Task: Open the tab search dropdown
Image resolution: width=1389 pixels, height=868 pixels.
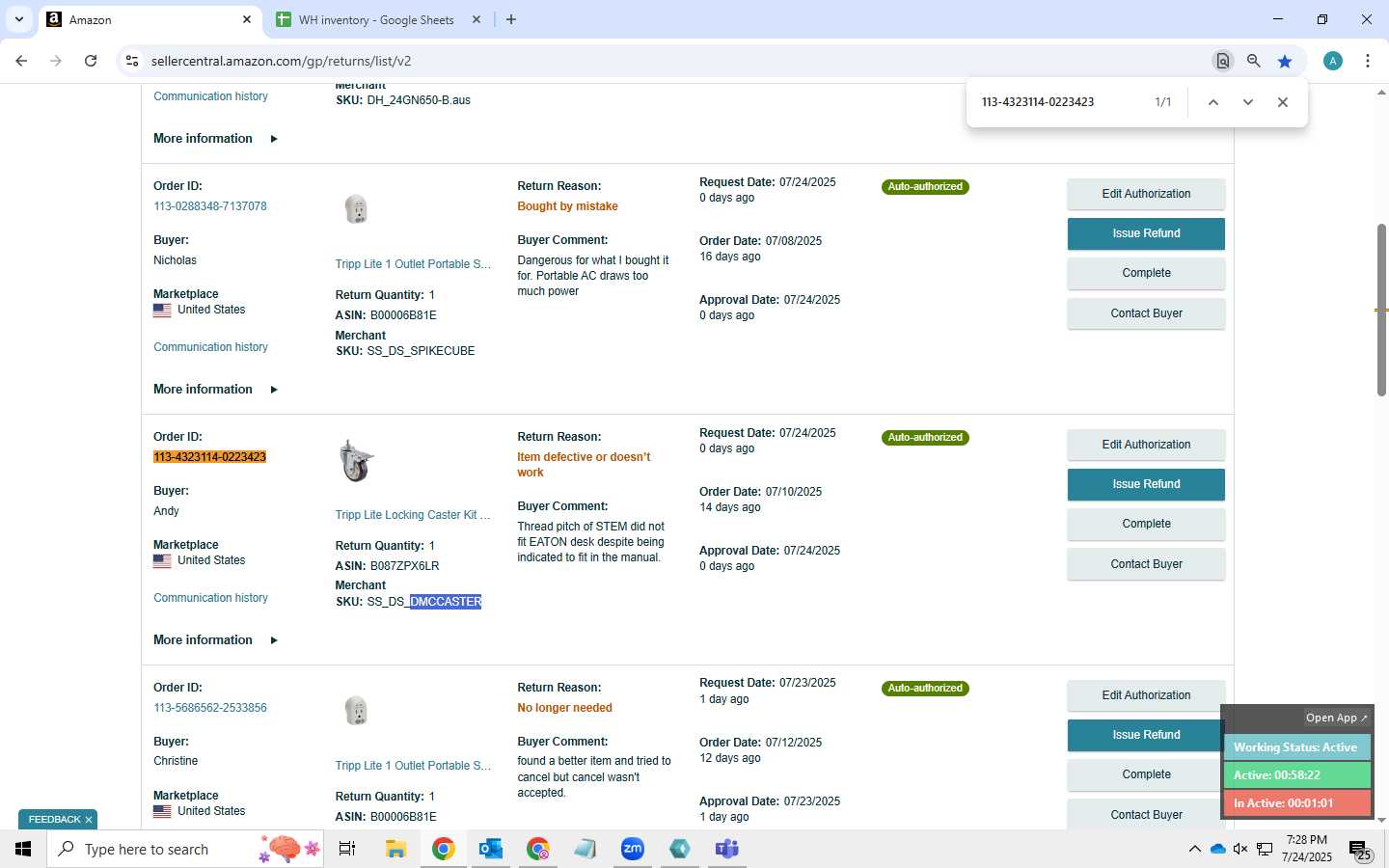Action: coord(18,19)
